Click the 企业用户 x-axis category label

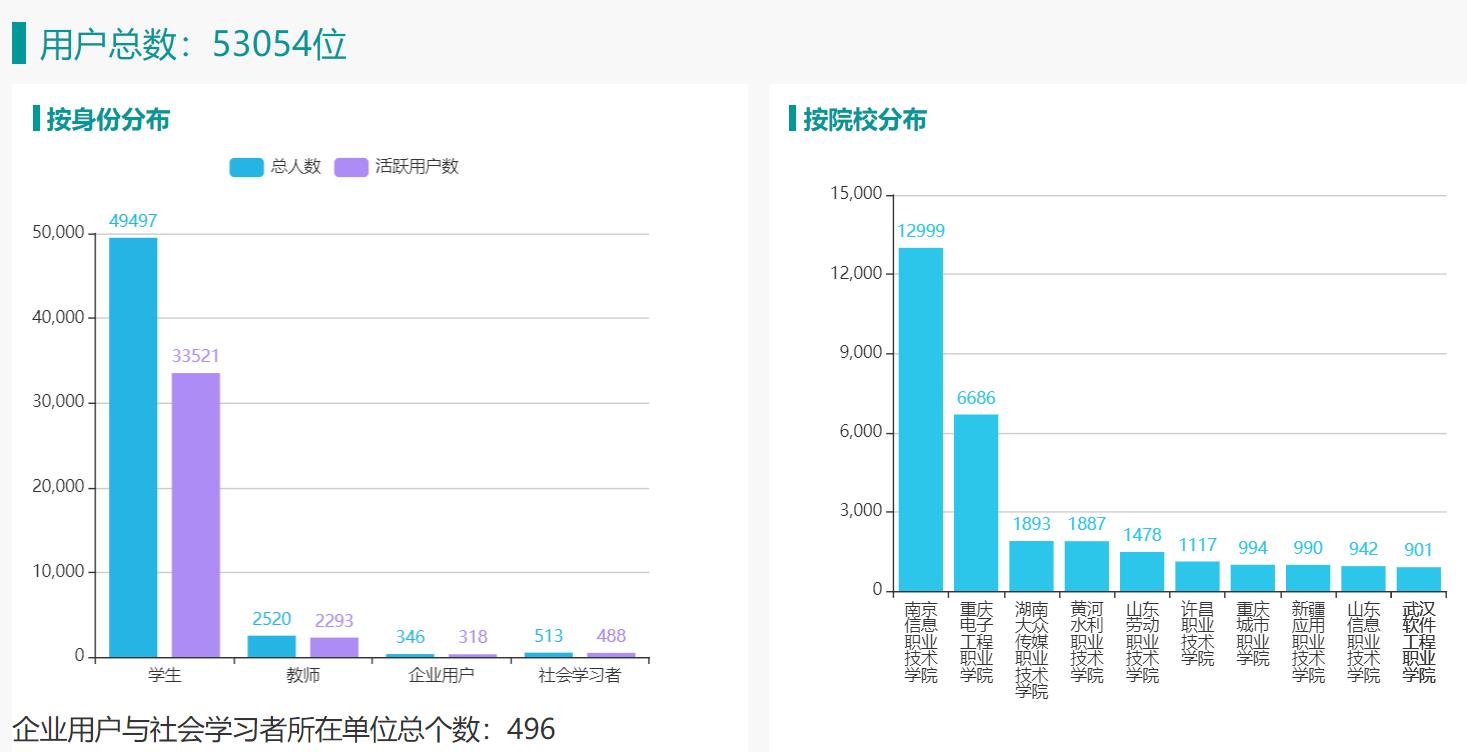pos(441,675)
